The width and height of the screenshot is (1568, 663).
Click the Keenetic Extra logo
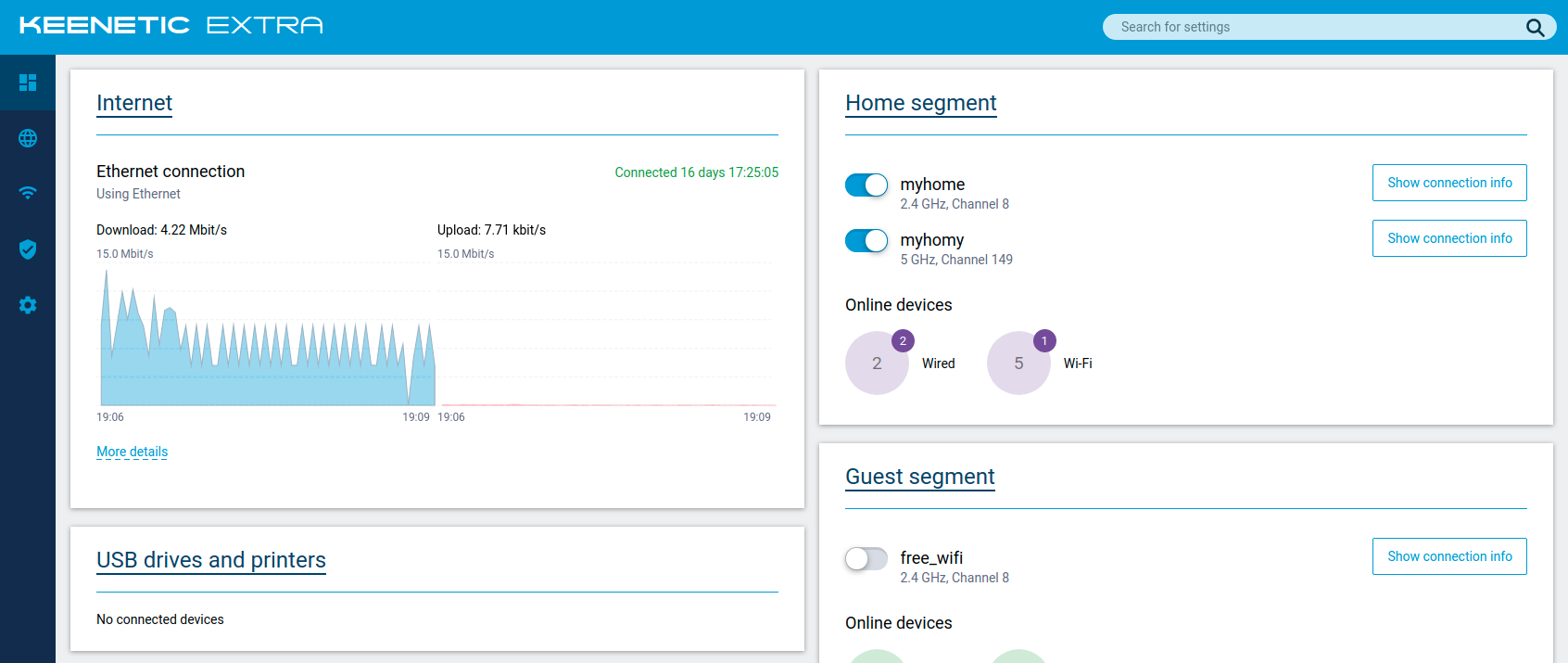coord(171,26)
